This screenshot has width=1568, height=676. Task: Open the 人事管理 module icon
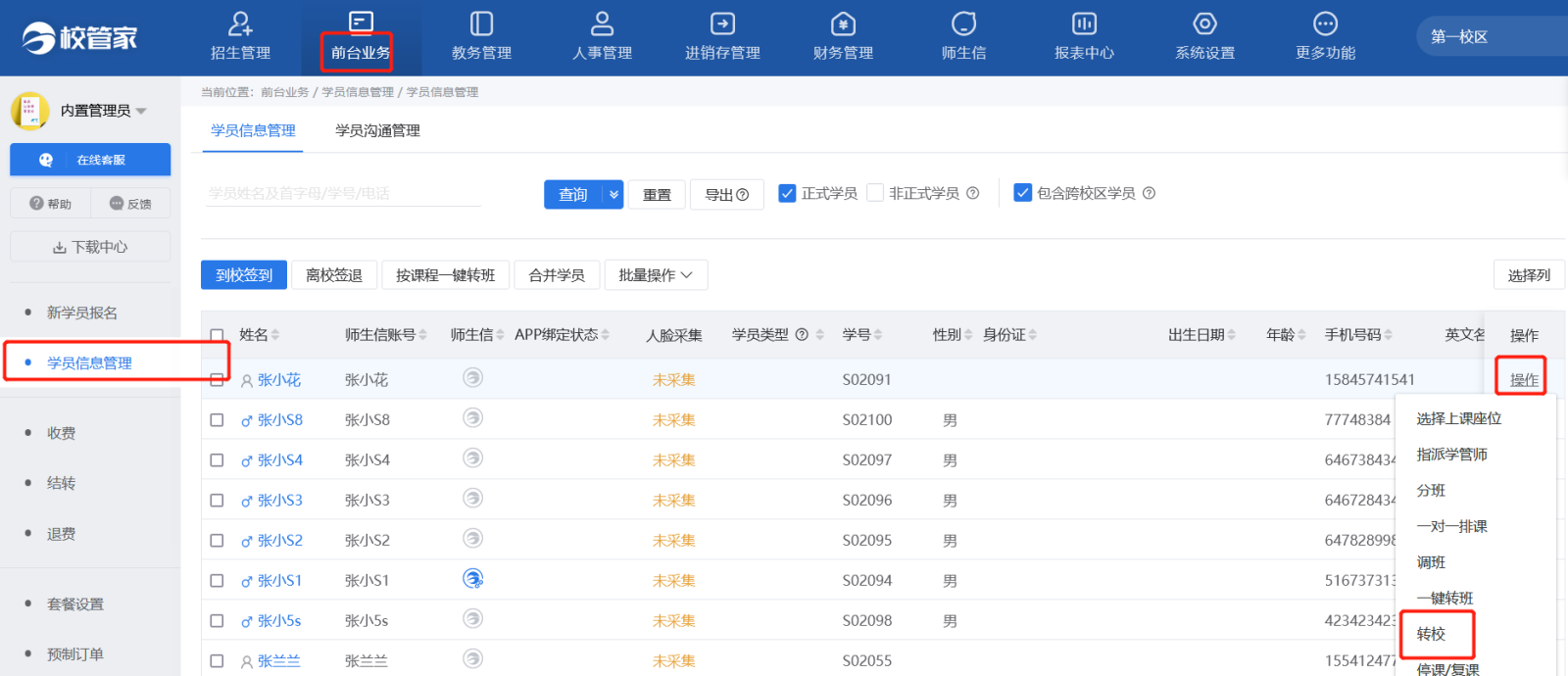tap(602, 24)
